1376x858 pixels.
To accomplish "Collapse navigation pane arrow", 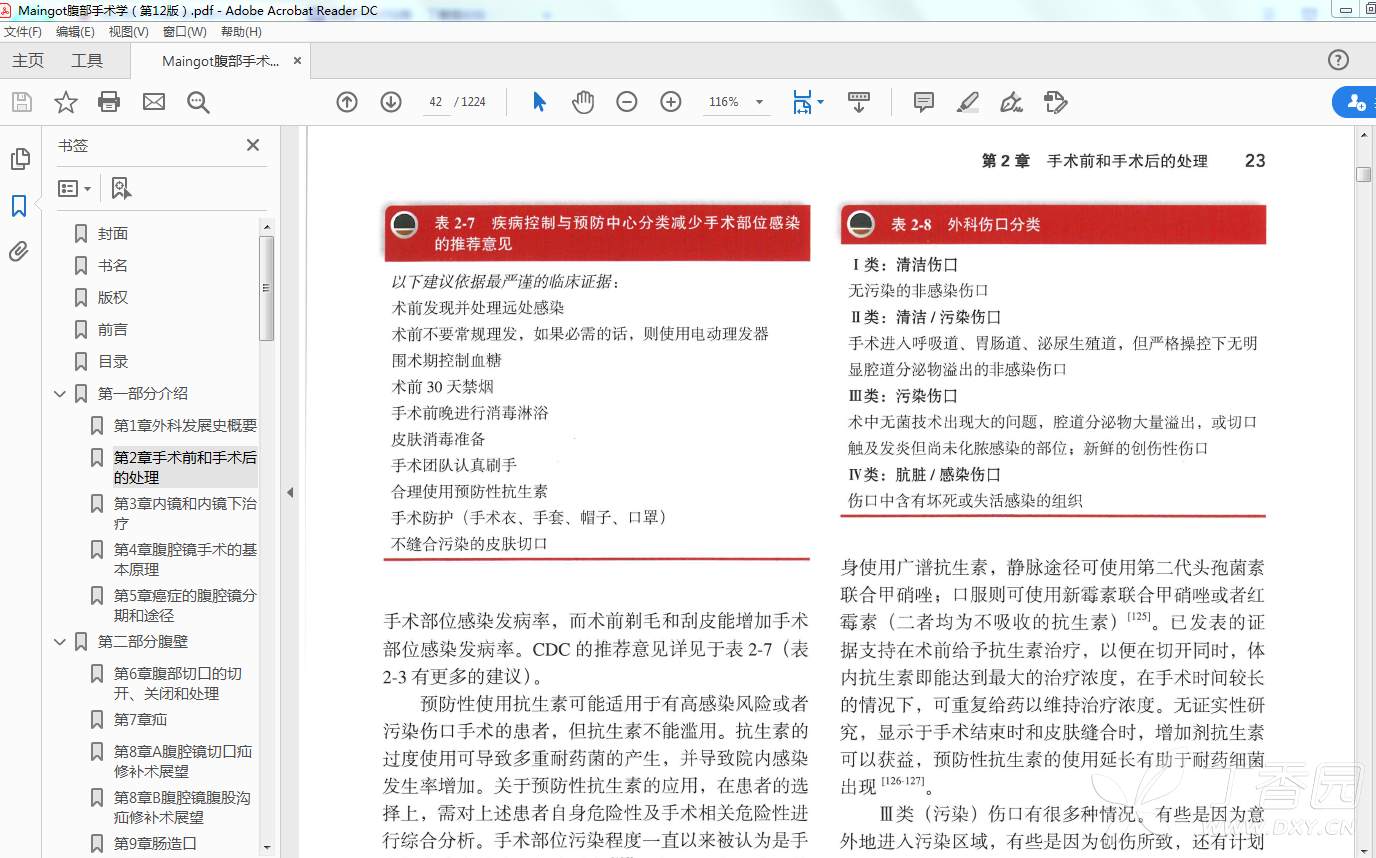I will 290,492.
